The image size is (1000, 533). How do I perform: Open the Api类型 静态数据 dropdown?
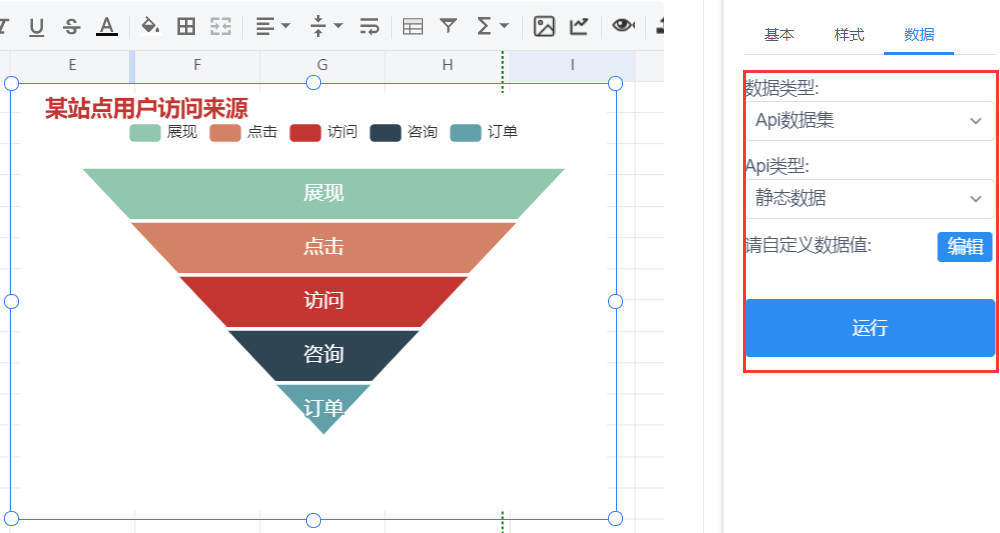tap(870, 198)
